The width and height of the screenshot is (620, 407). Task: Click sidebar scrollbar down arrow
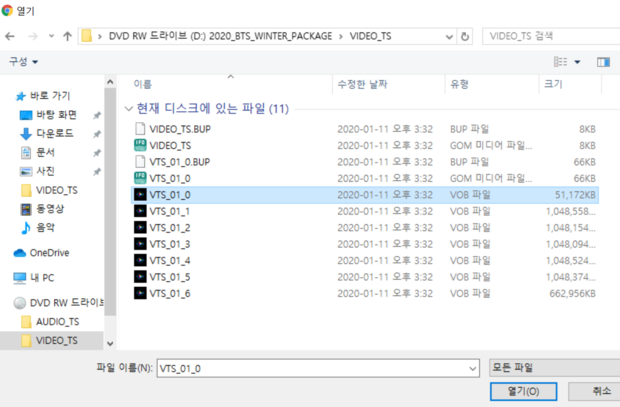[x=110, y=344]
